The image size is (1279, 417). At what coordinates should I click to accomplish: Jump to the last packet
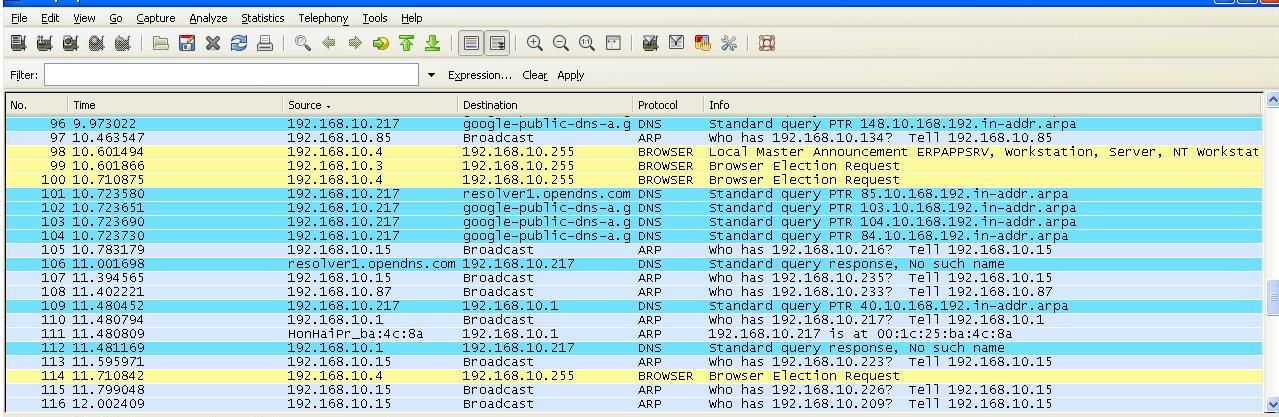point(432,43)
